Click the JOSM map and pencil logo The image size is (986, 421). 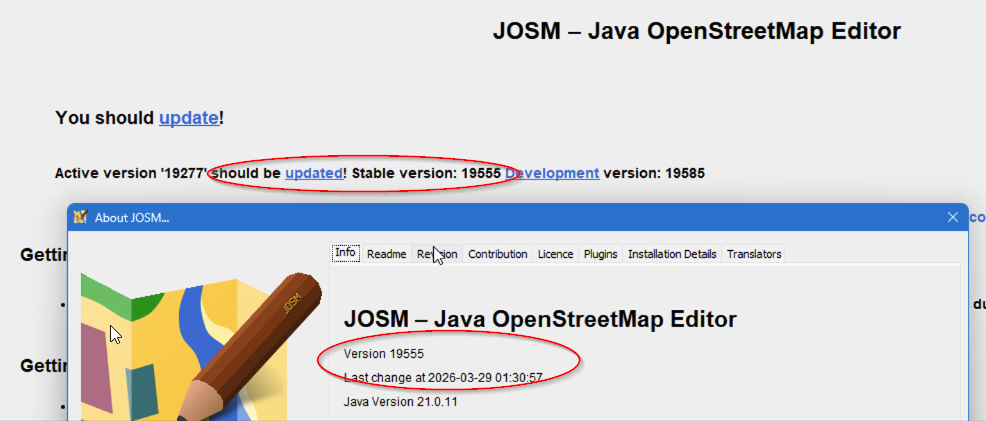click(x=201, y=346)
